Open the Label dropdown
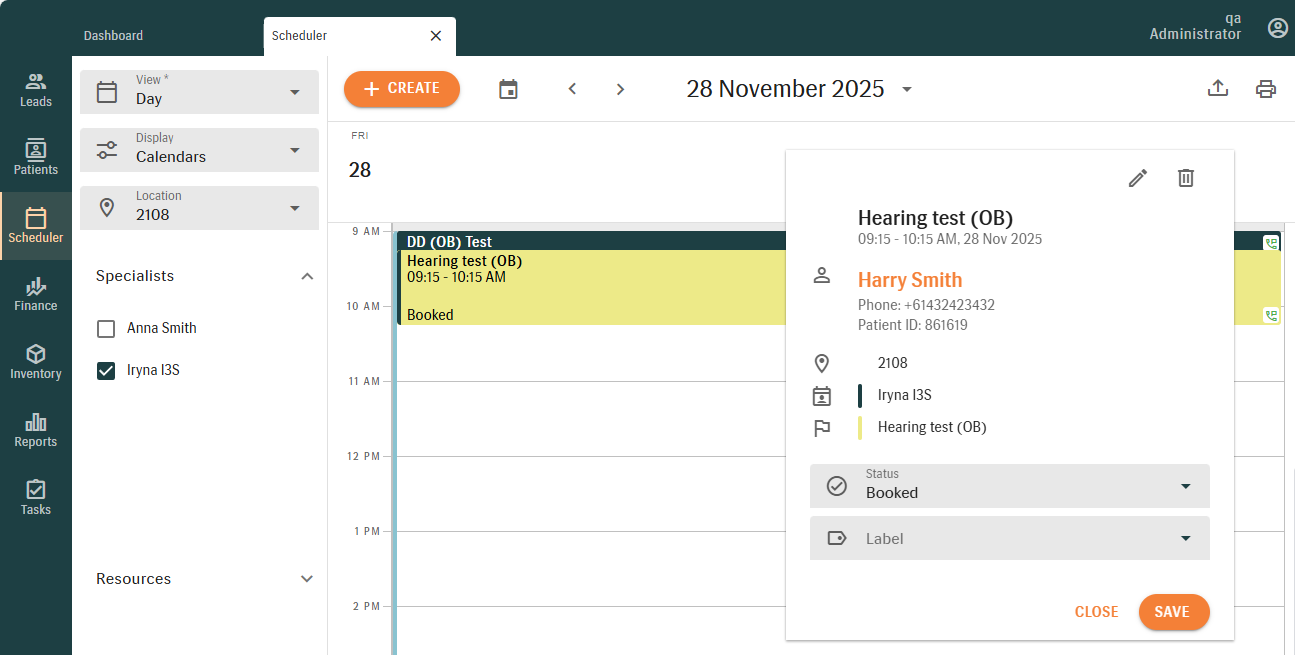The height and width of the screenshot is (655, 1295). tap(1009, 538)
